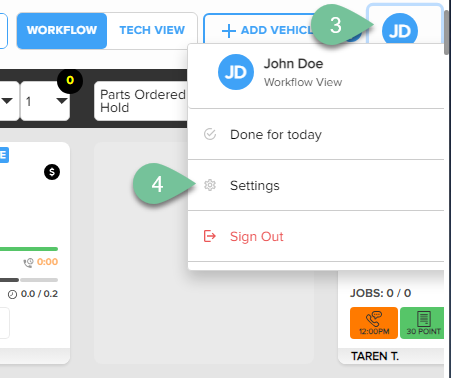Viewport: 451px width, 378px height.
Task: Switch to Tech View toggle
Action: tap(152, 31)
